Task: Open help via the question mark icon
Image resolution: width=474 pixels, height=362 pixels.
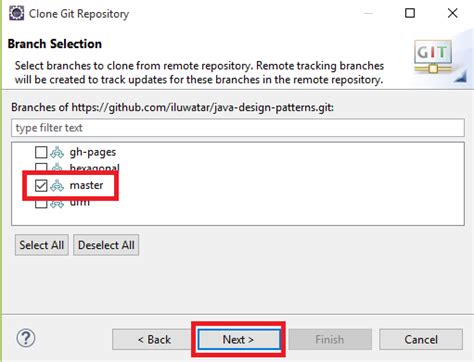Action: tap(26, 338)
